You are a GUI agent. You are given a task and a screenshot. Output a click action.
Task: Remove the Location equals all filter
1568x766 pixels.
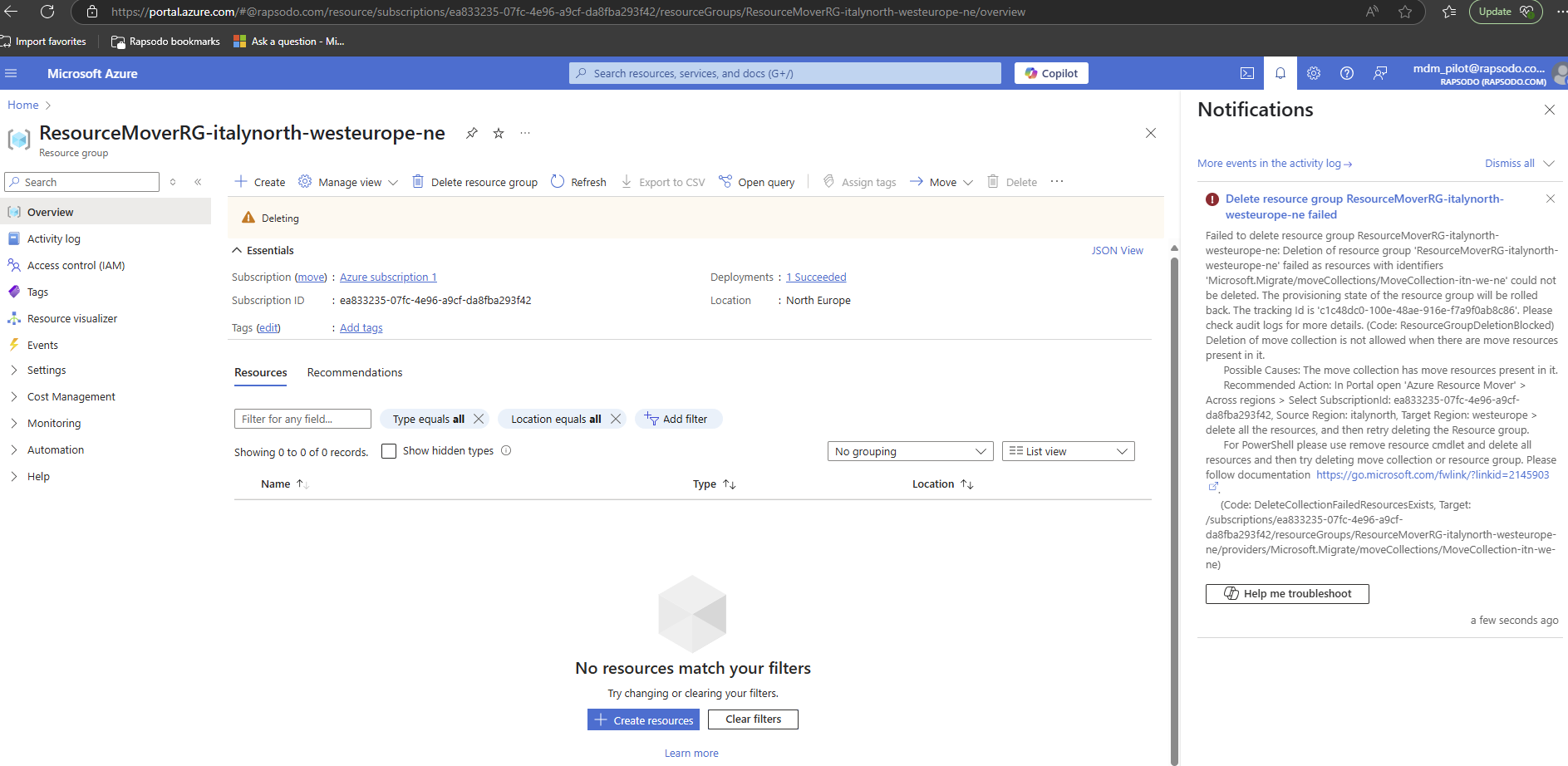tap(616, 419)
